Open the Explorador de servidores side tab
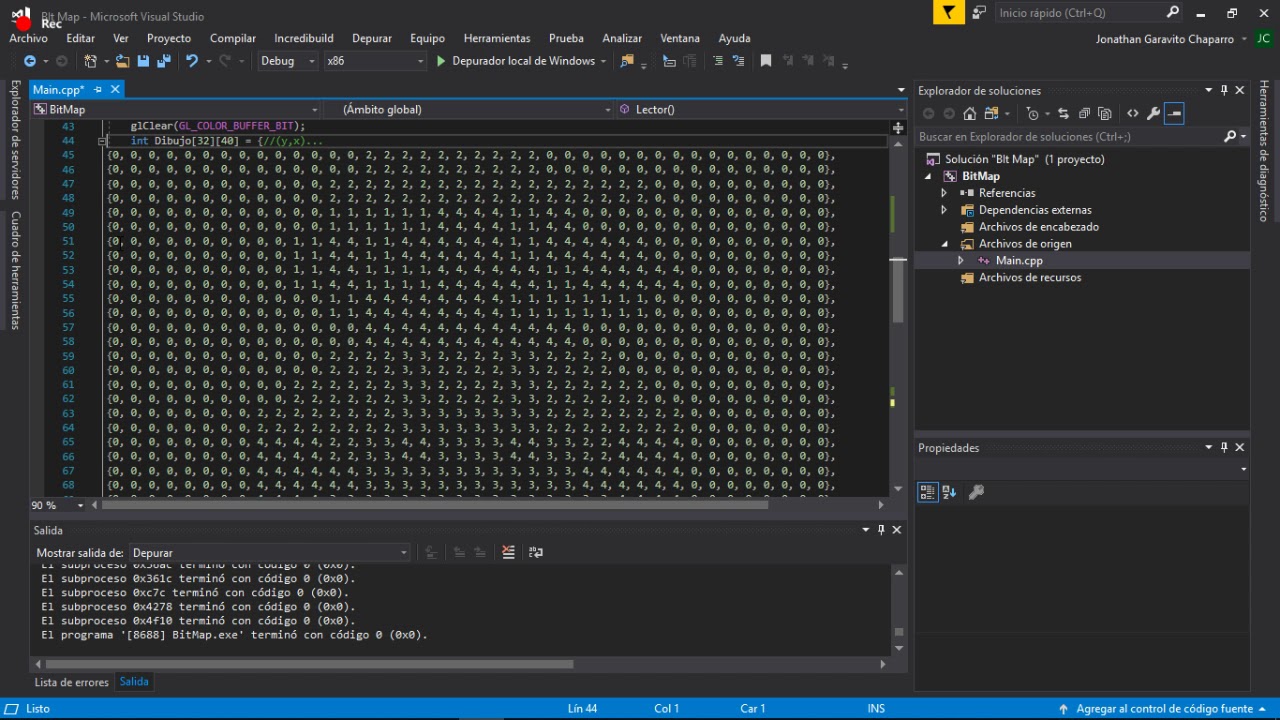Image resolution: width=1280 pixels, height=720 pixels. coord(15,139)
